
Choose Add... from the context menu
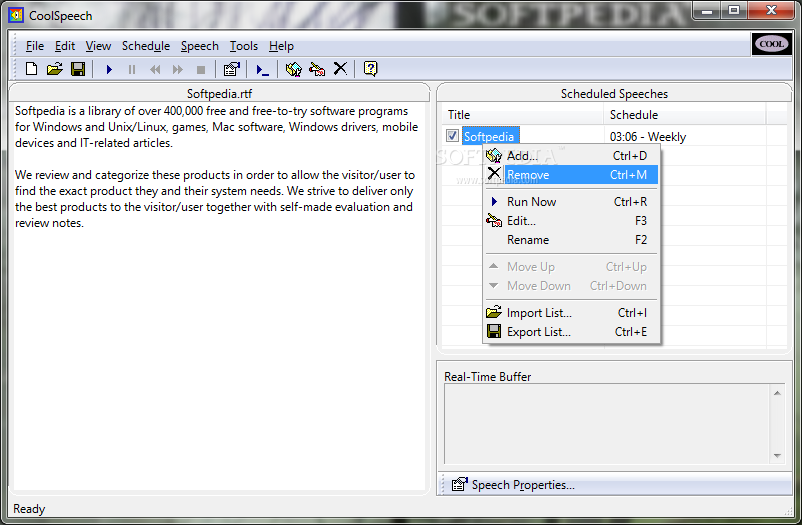pyautogui.click(x=571, y=156)
